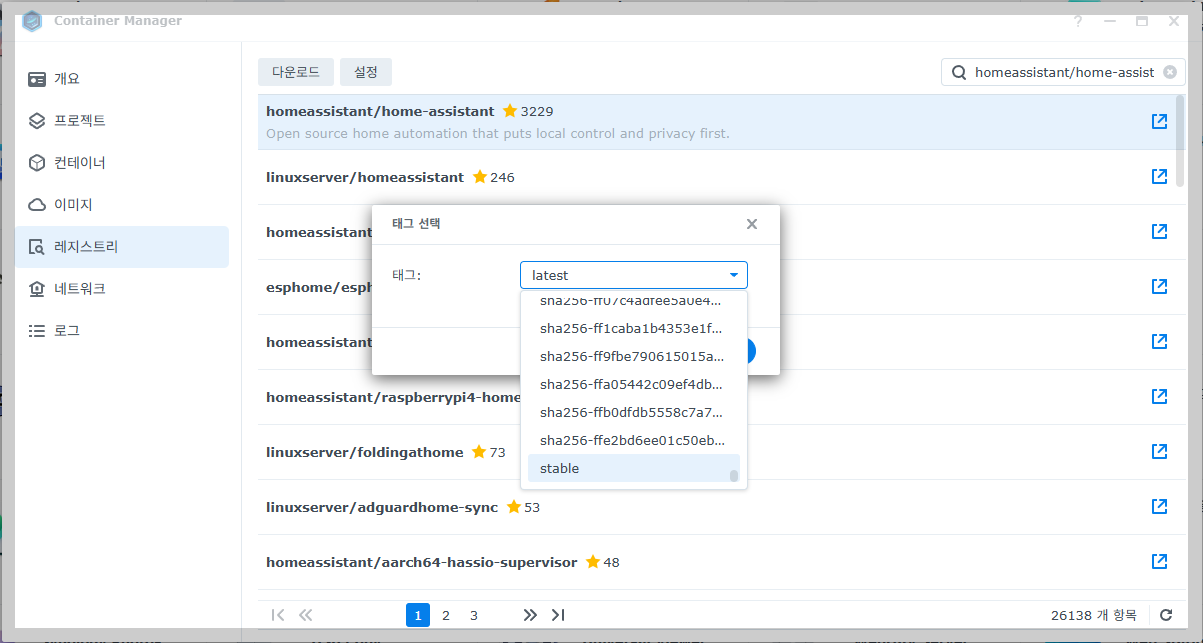
Task: Open 로그 in the sidebar
Action: [x=121, y=330]
